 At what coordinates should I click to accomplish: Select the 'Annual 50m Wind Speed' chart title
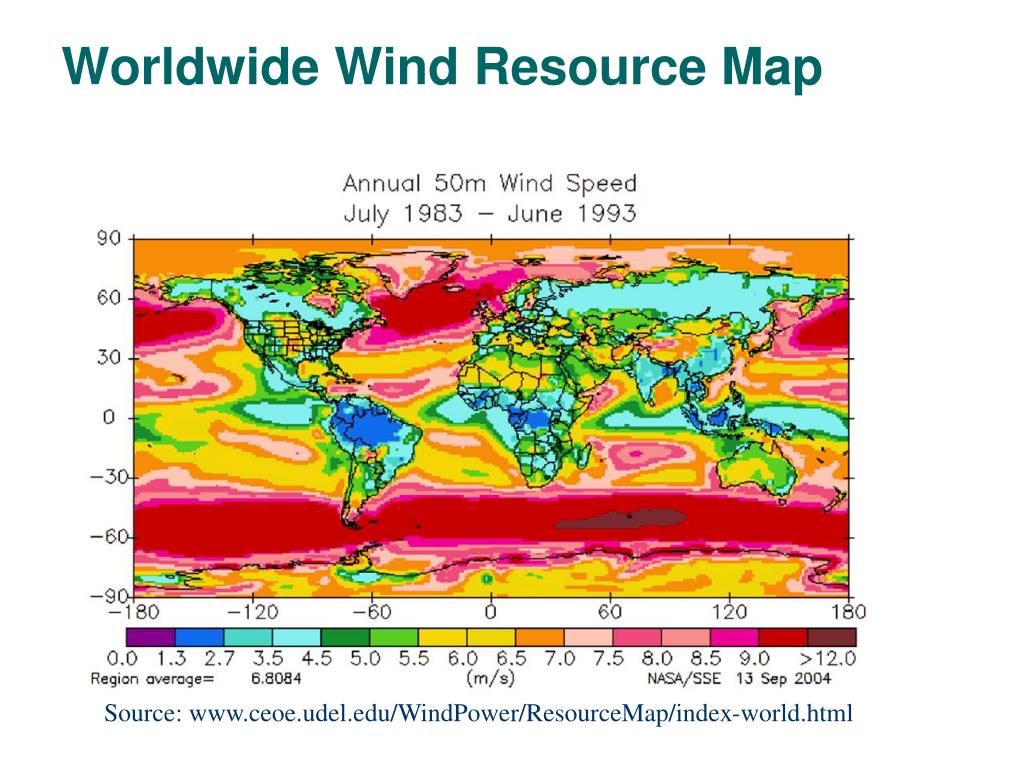click(490, 183)
